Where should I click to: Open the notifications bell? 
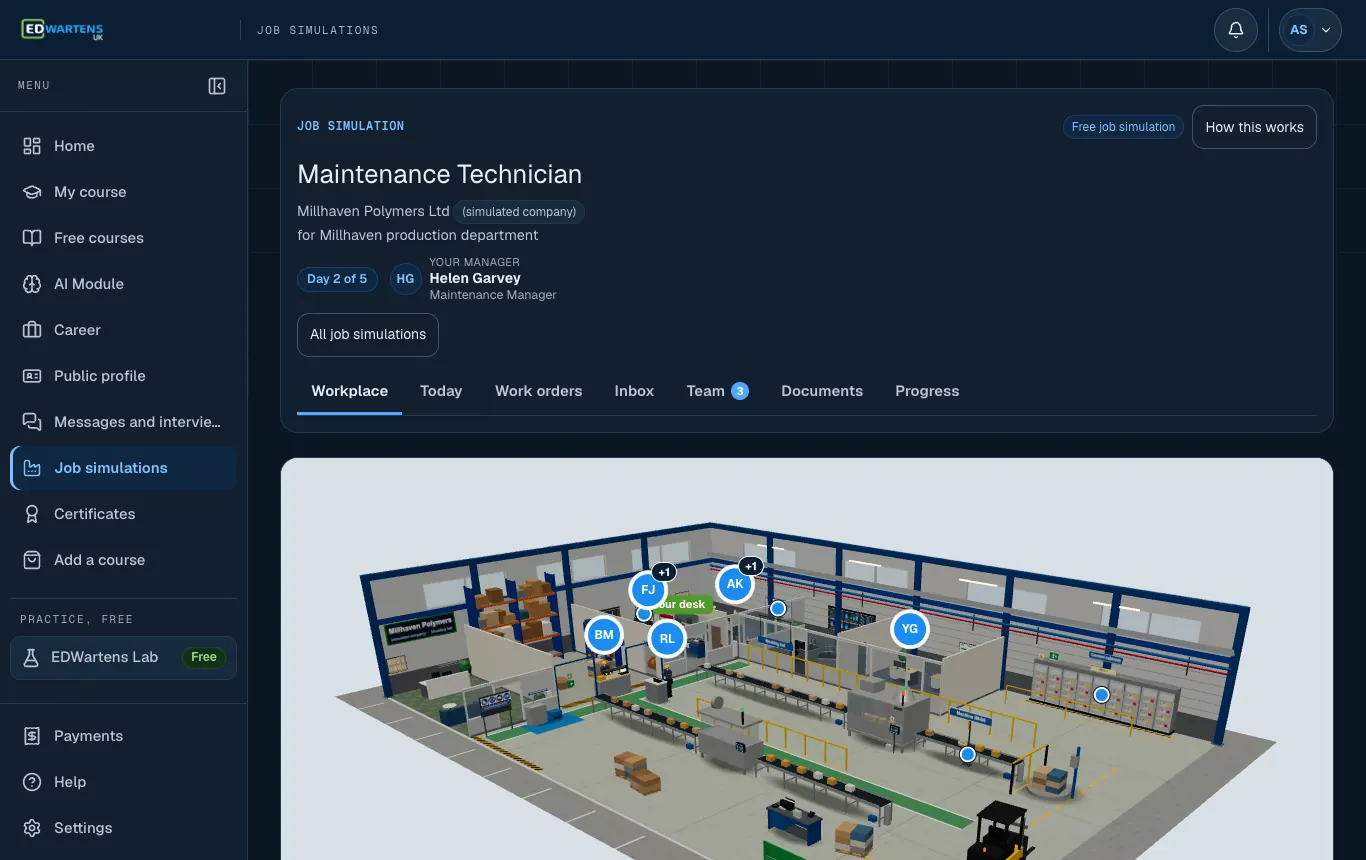pos(1236,30)
